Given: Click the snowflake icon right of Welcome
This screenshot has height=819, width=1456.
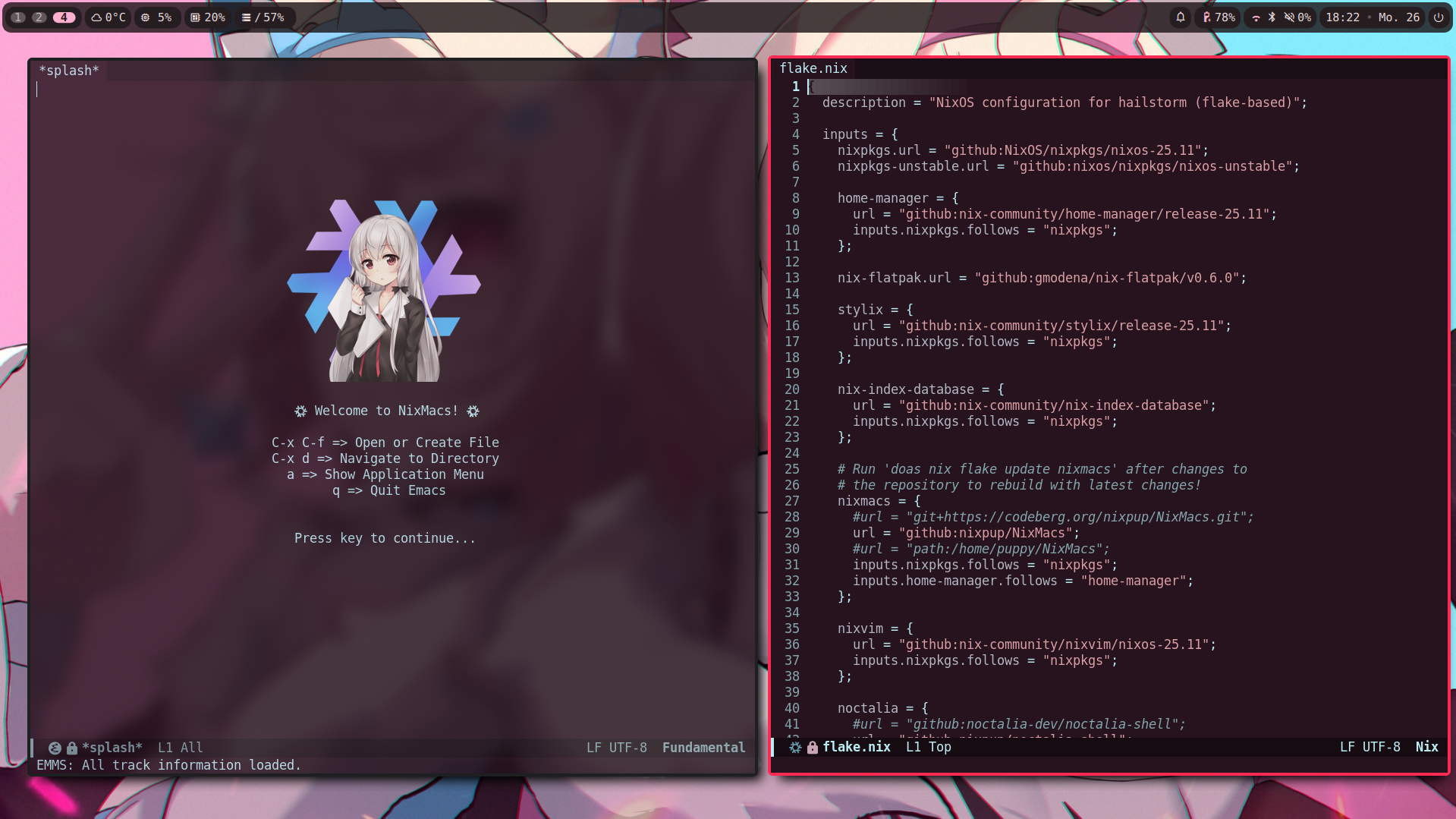Looking at the screenshot, I should (x=473, y=411).
